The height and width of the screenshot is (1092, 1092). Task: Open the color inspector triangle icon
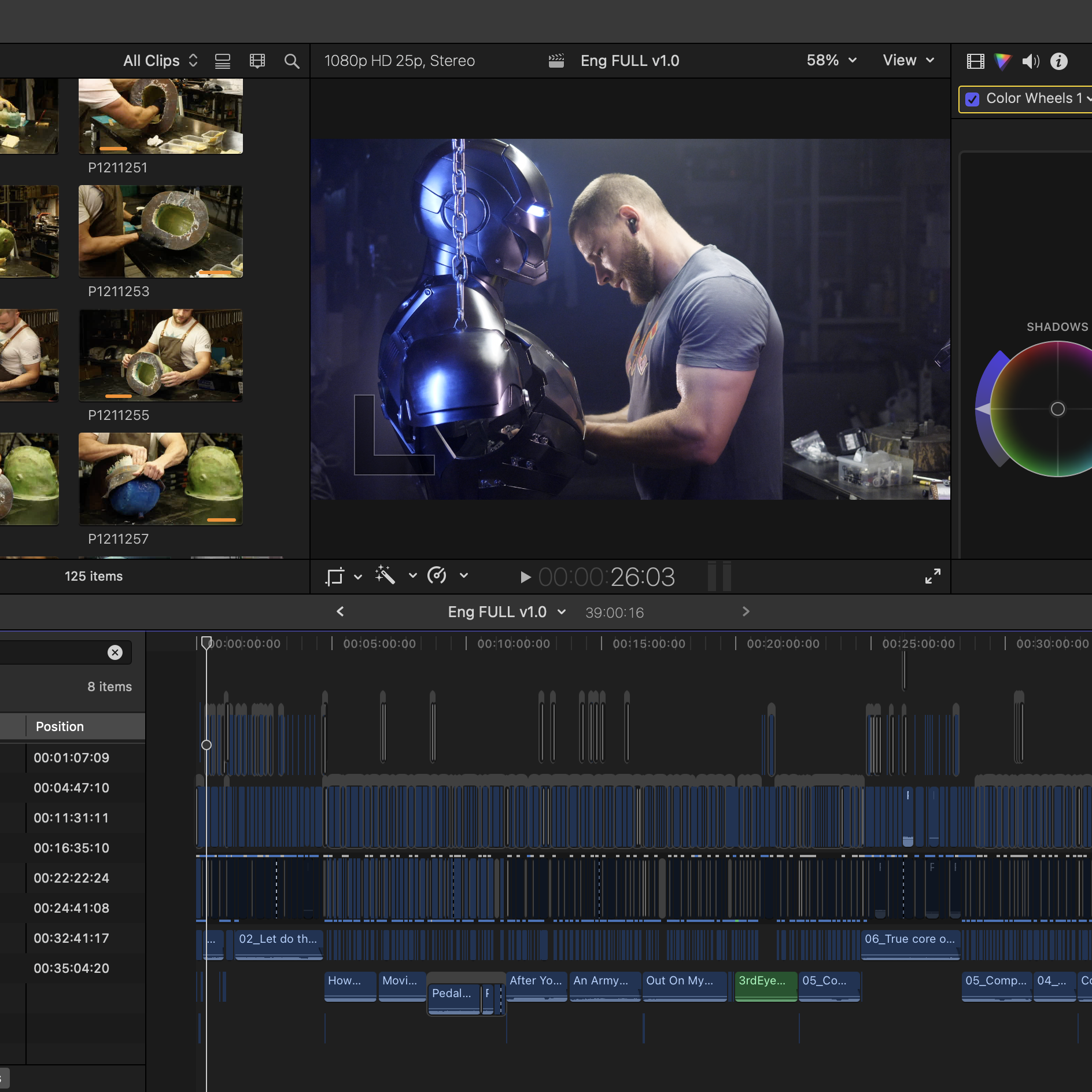pos(1002,61)
